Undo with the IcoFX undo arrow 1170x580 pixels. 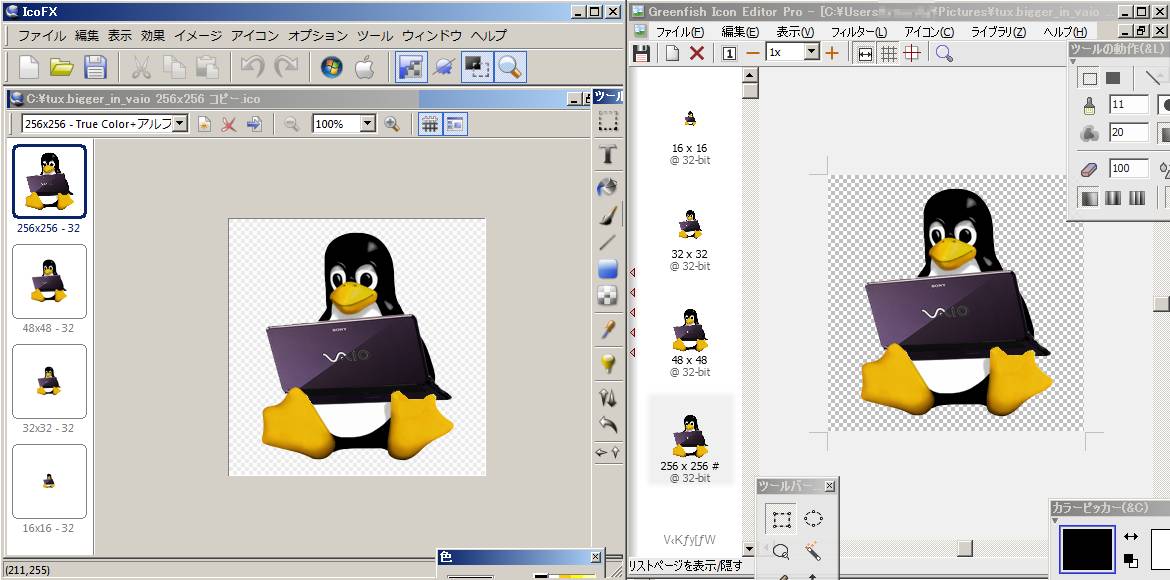[252, 67]
